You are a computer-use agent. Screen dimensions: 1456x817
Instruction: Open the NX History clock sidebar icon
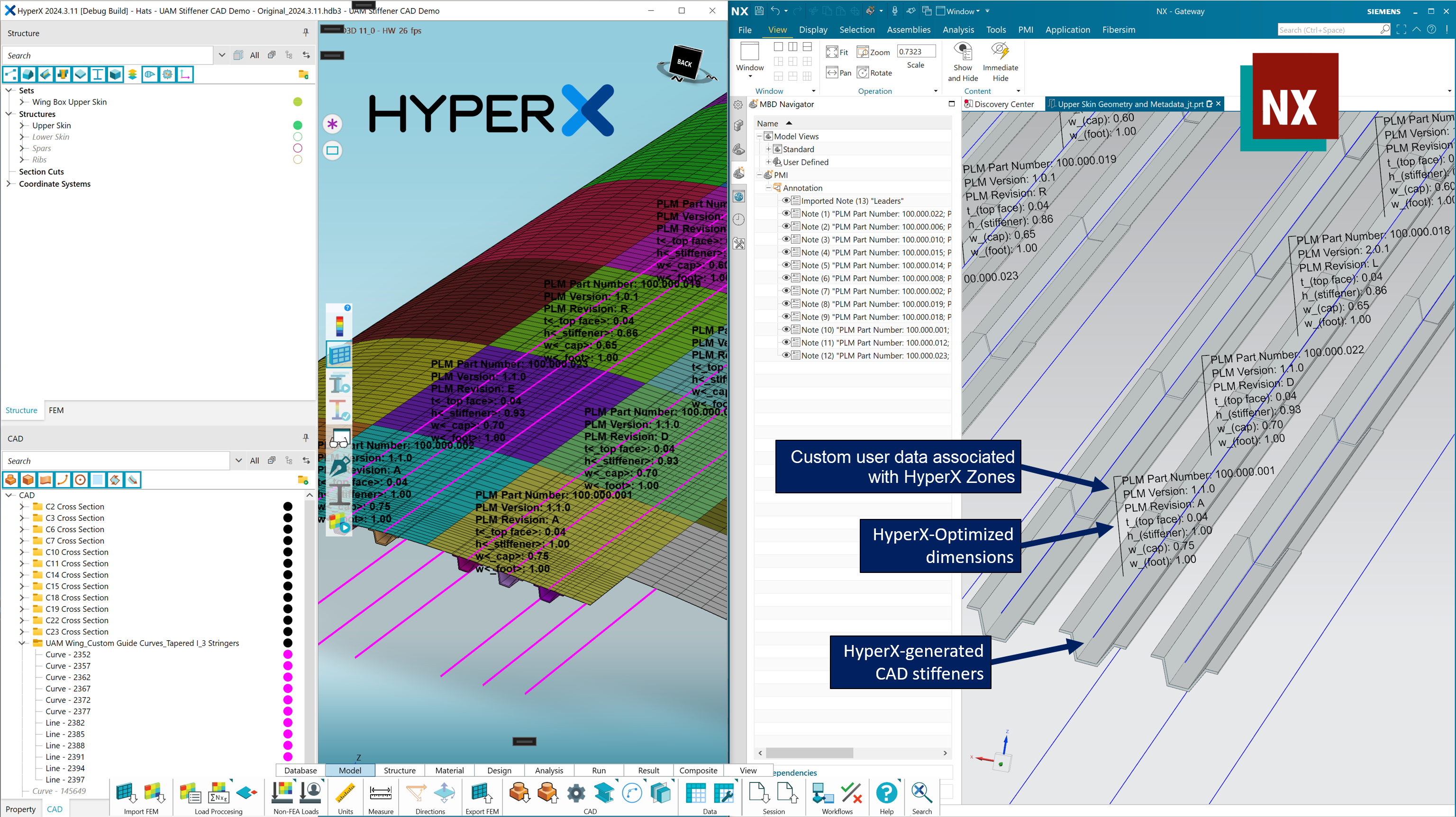click(x=739, y=220)
